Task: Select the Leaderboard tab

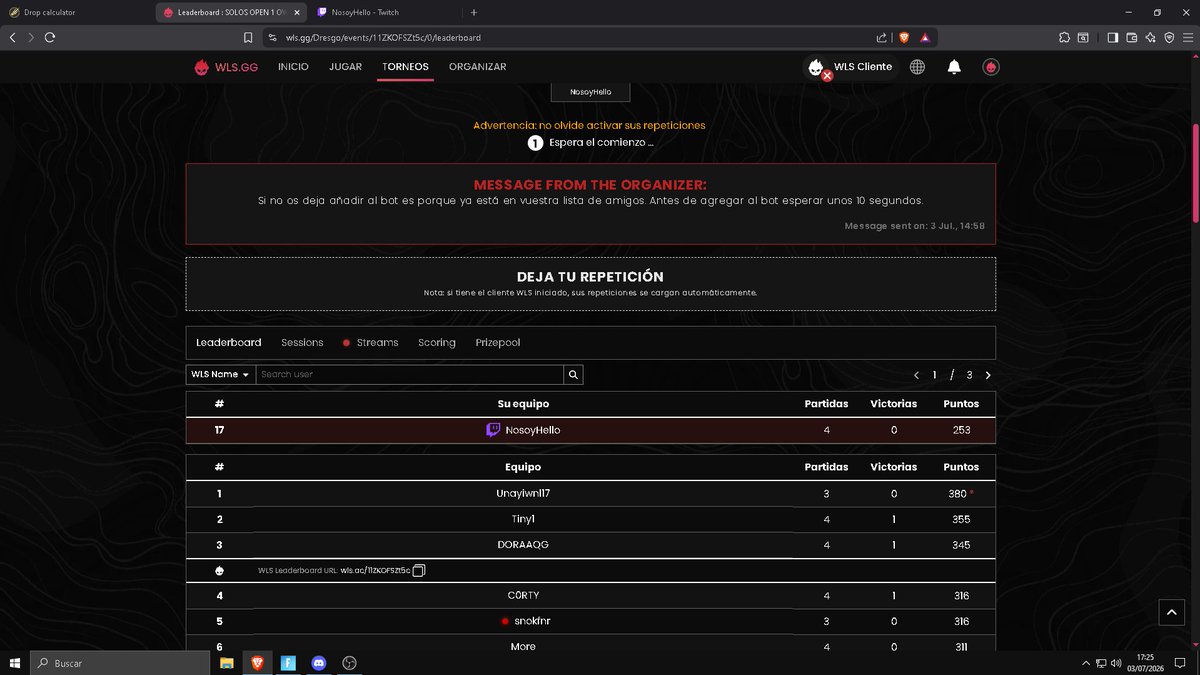Action: [228, 342]
